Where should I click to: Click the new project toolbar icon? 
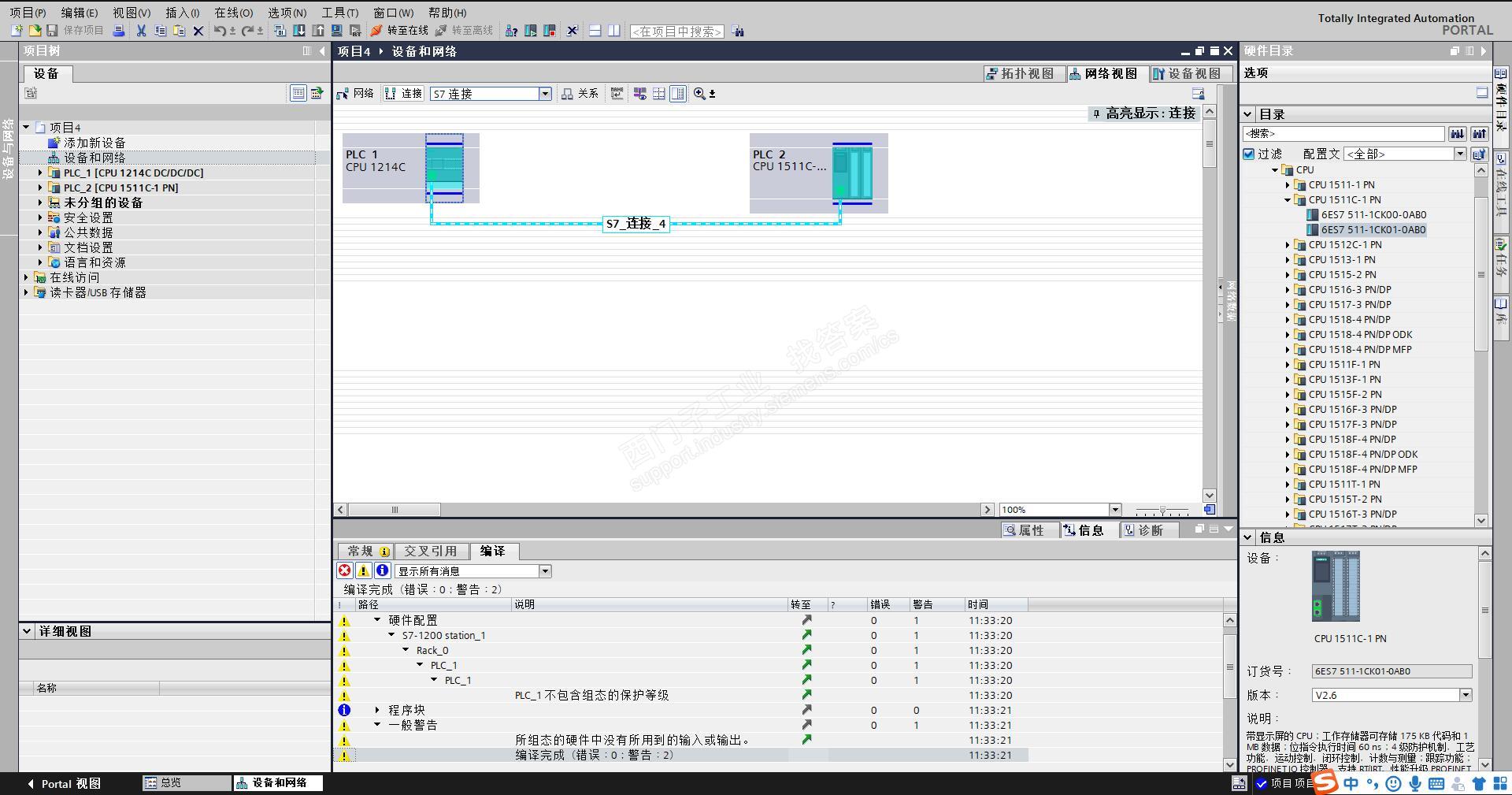pos(17,31)
